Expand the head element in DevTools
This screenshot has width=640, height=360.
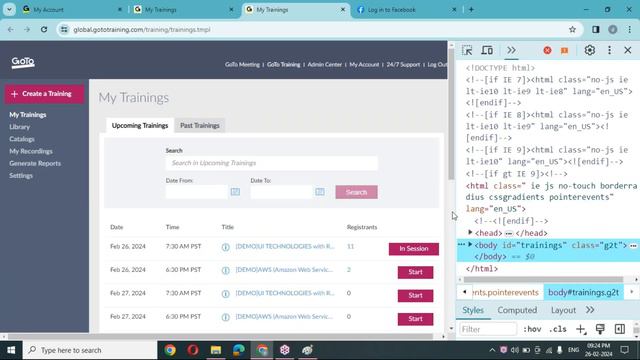point(470,233)
